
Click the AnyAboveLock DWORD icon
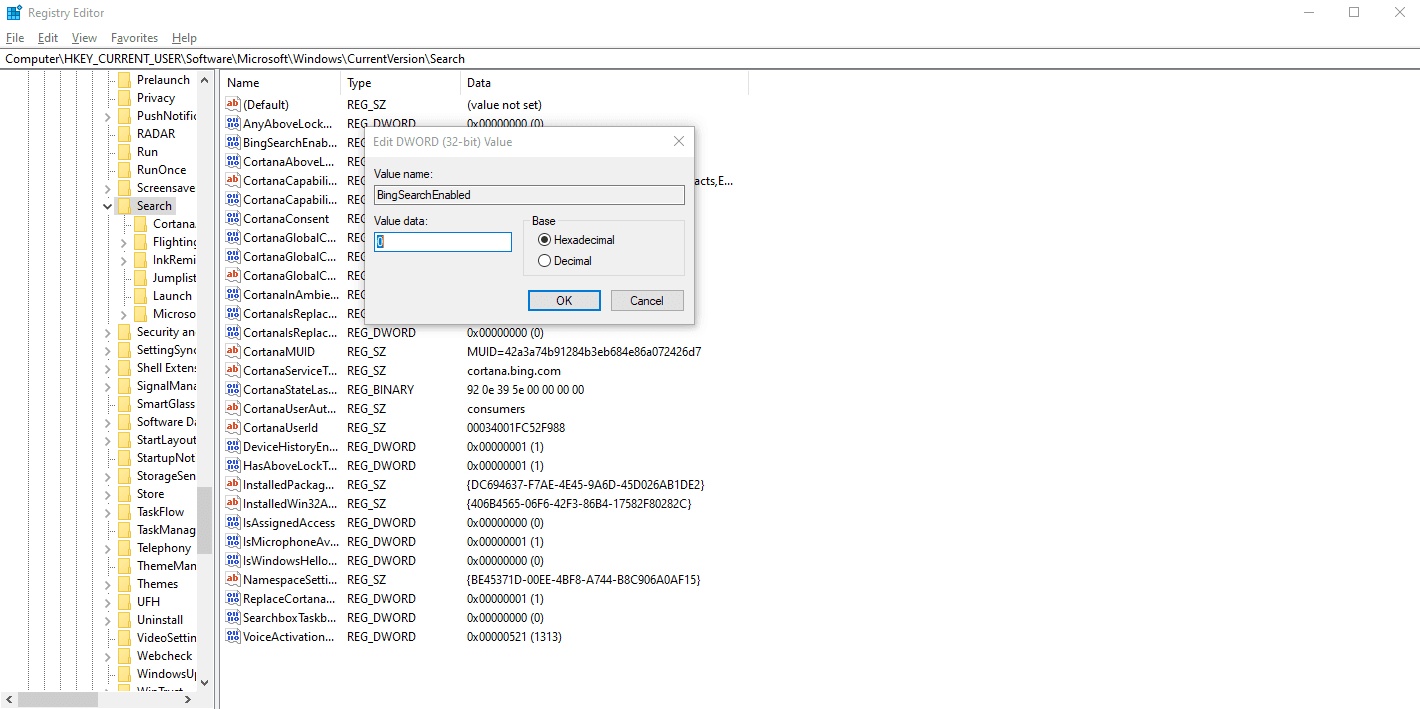[231, 123]
